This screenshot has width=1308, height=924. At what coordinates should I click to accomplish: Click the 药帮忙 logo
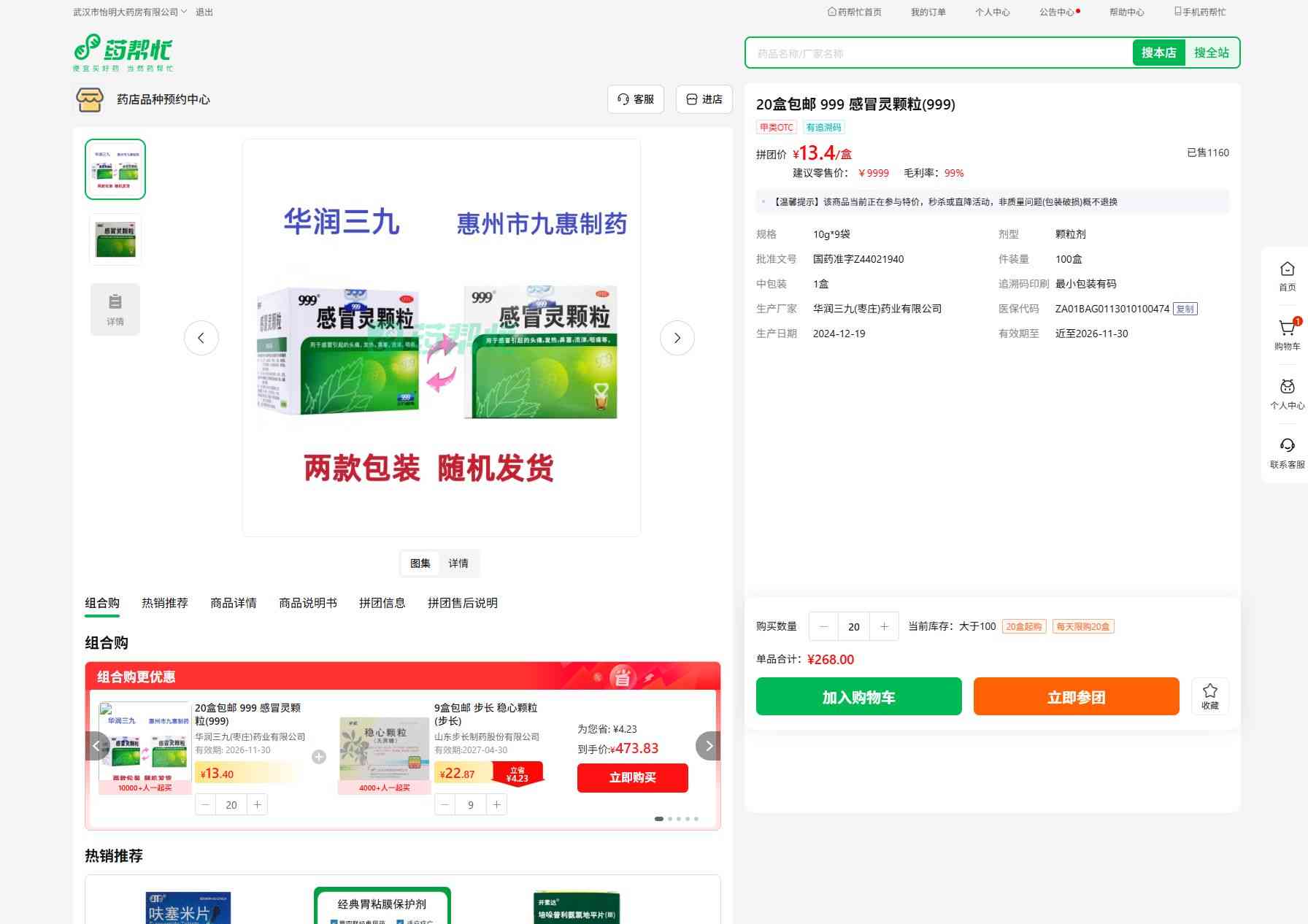[x=123, y=53]
